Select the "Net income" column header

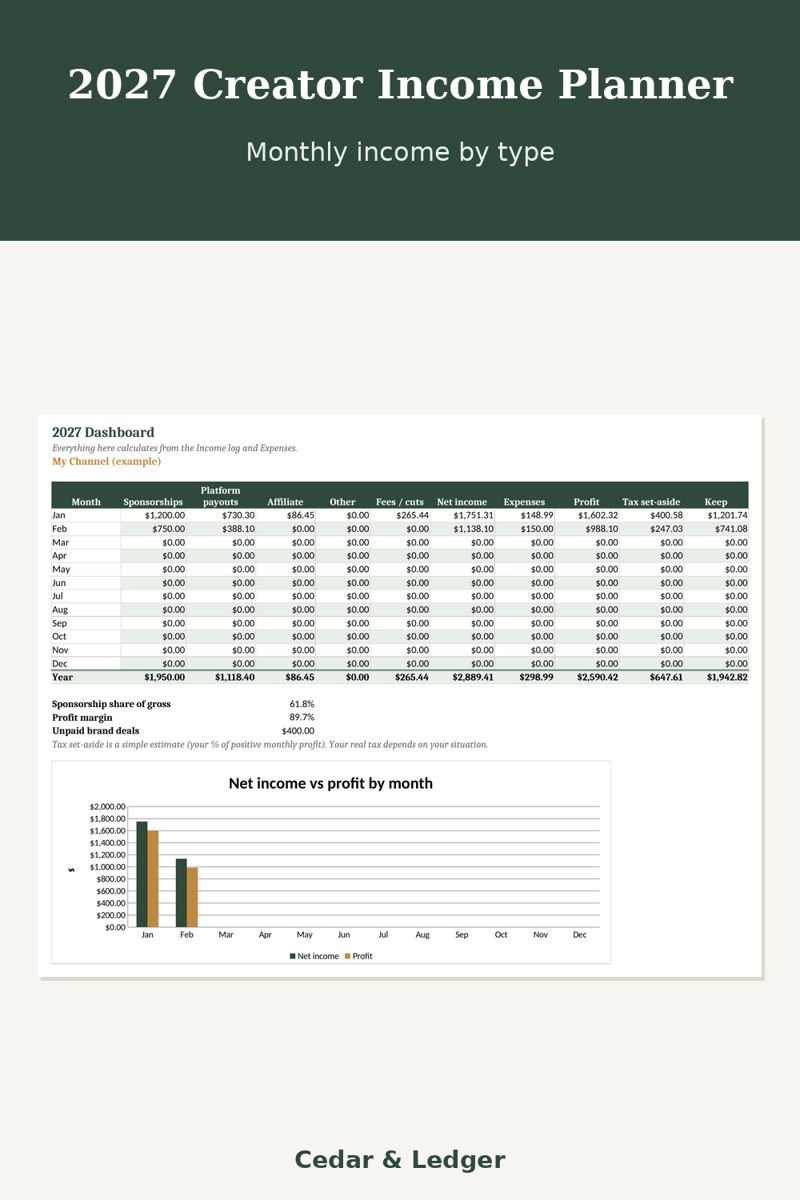(x=462, y=502)
